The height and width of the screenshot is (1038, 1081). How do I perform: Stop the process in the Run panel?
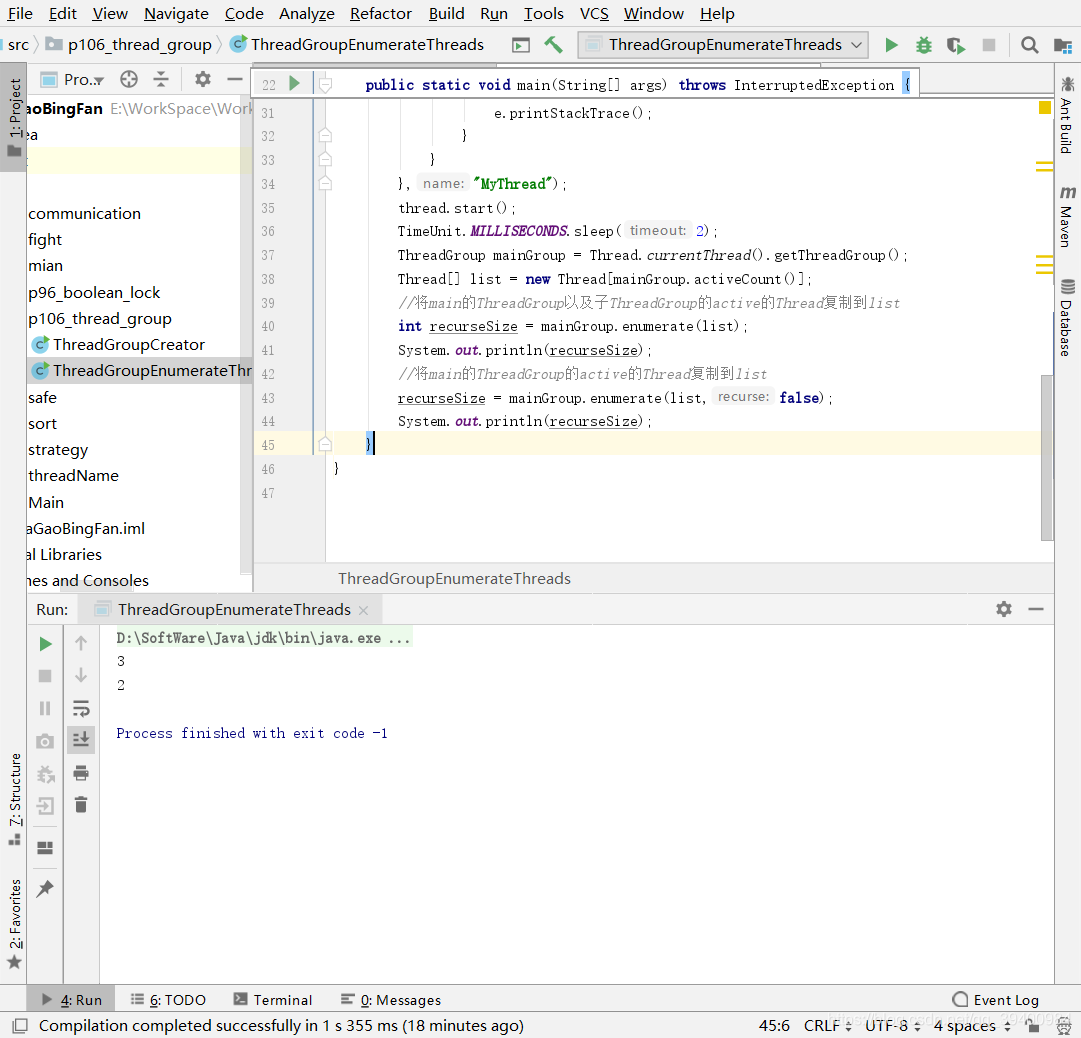click(x=46, y=676)
